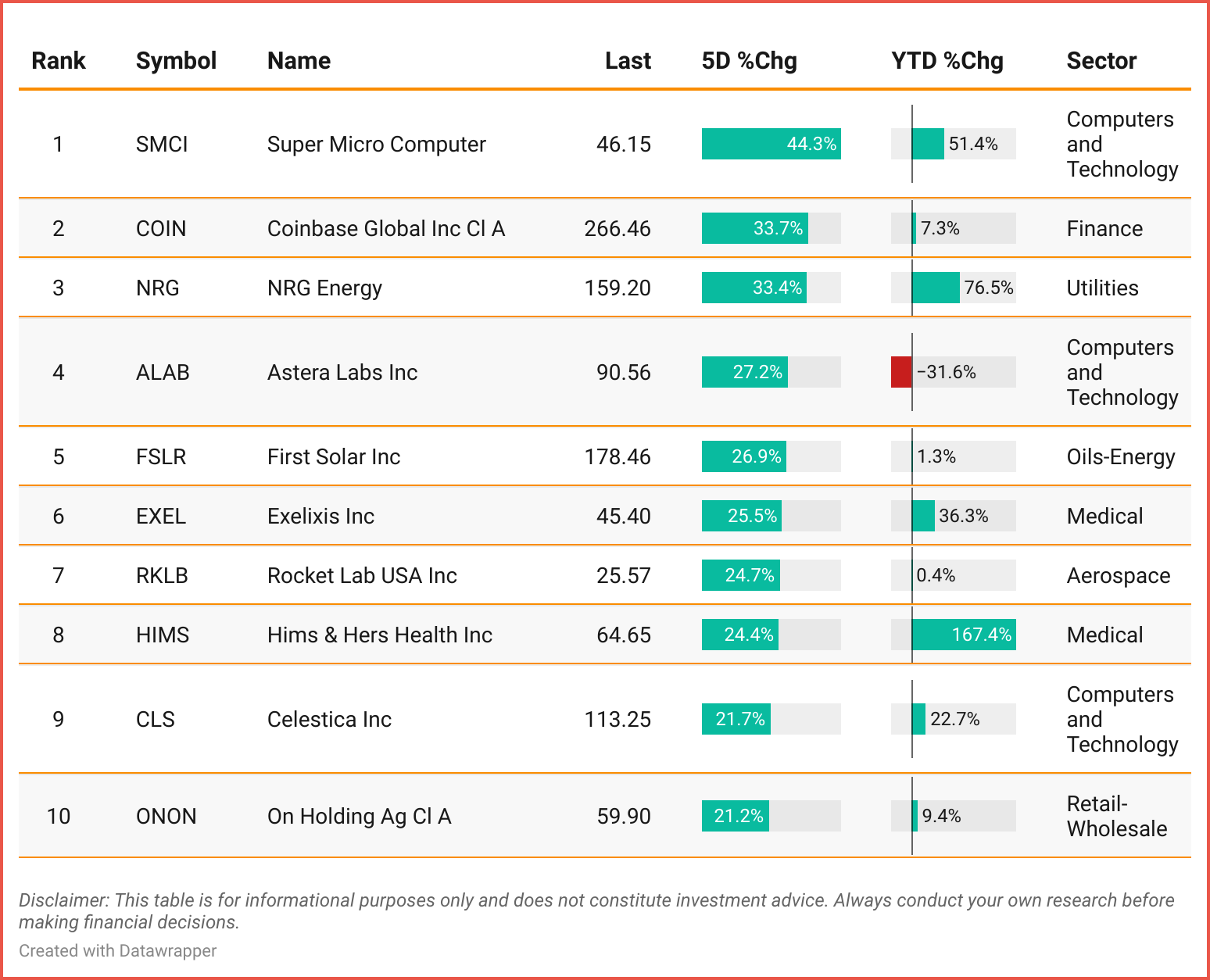Click the SMCI ticker symbol
Viewport: 1210px width, 980px height.
[x=162, y=145]
